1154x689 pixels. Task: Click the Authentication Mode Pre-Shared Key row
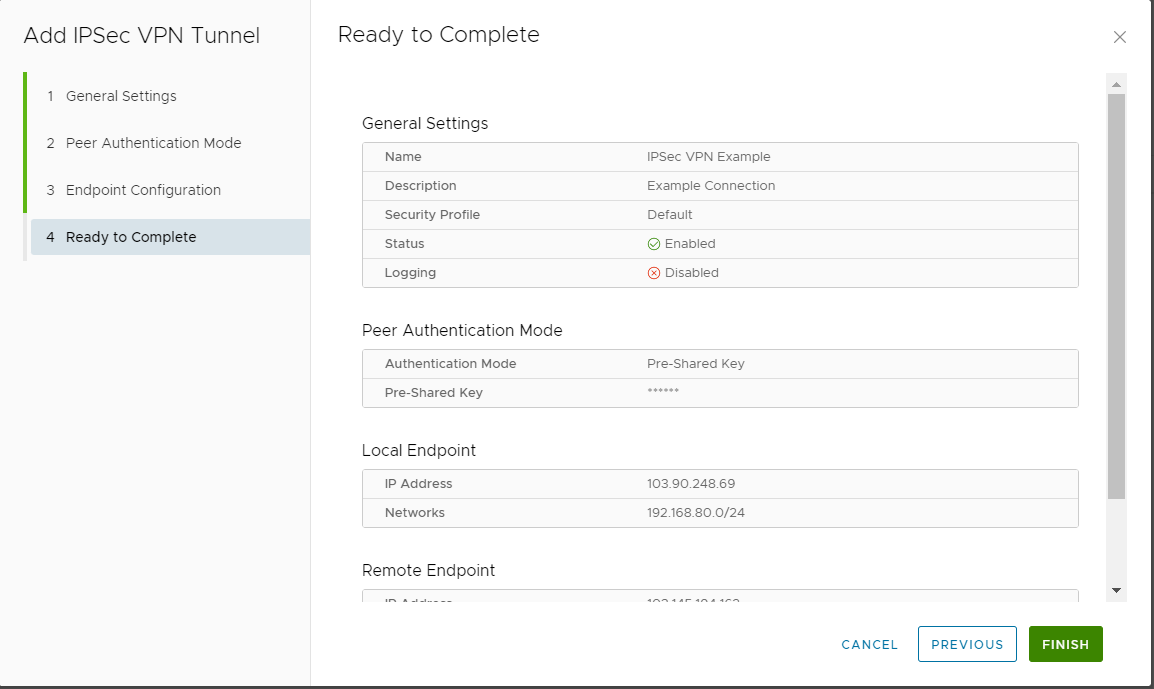[720, 363]
